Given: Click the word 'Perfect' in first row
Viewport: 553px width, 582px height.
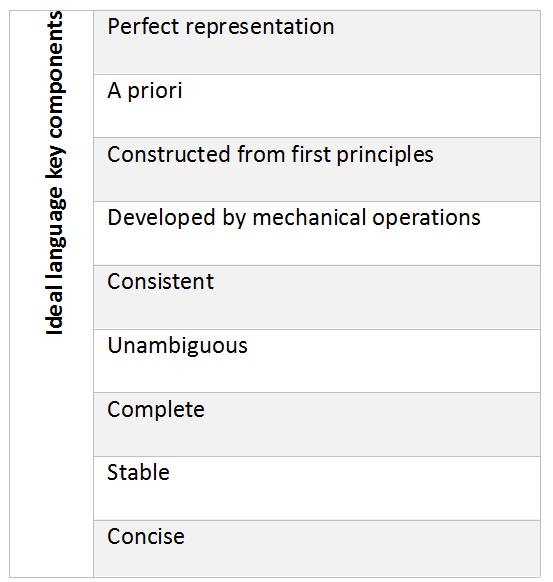Looking at the screenshot, I should pos(143,27).
